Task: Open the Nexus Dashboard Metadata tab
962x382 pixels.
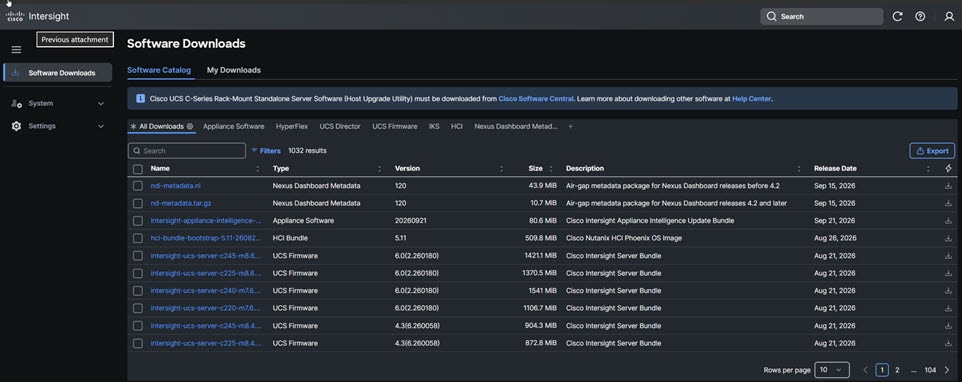Action: [516, 126]
